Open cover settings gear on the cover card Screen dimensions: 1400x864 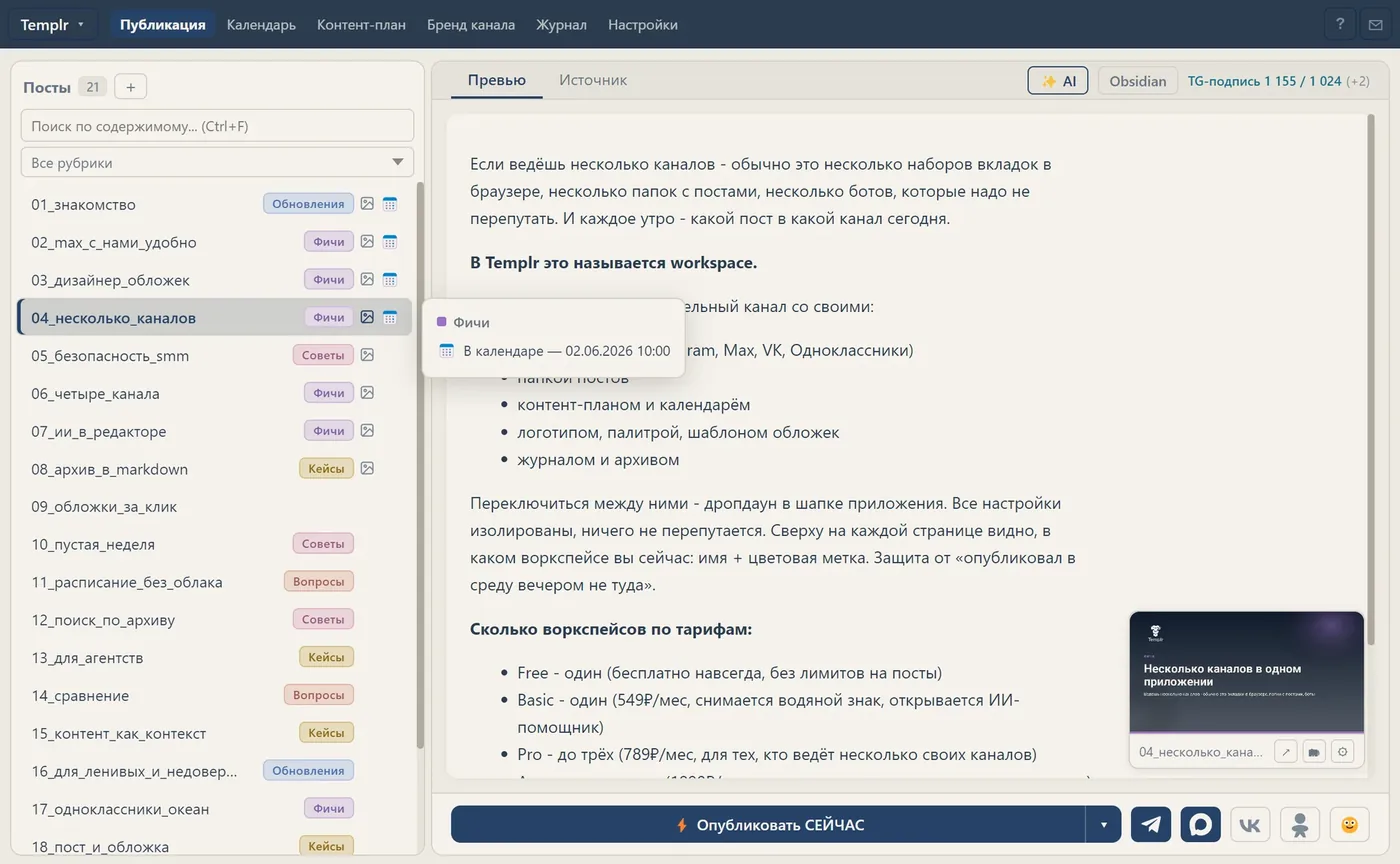click(x=1343, y=751)
